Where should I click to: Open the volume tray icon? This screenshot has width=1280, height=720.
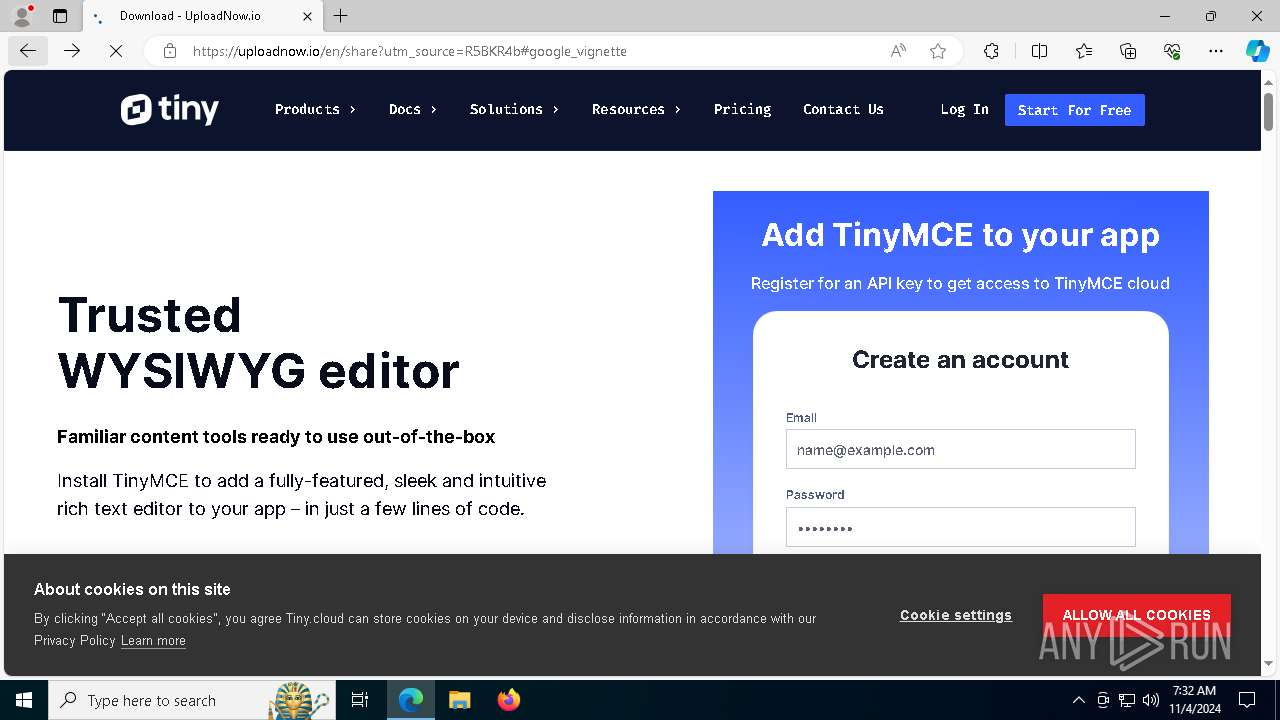(x=1150, y=700)
